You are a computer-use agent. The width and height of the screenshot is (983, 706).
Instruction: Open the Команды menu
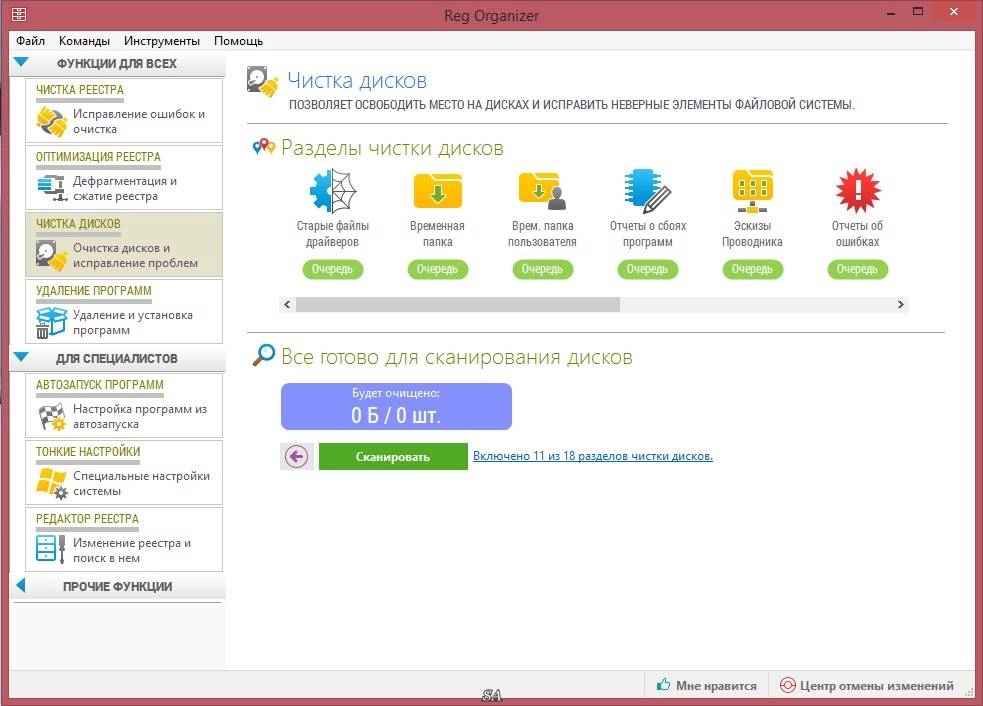(x=84, y=41)
